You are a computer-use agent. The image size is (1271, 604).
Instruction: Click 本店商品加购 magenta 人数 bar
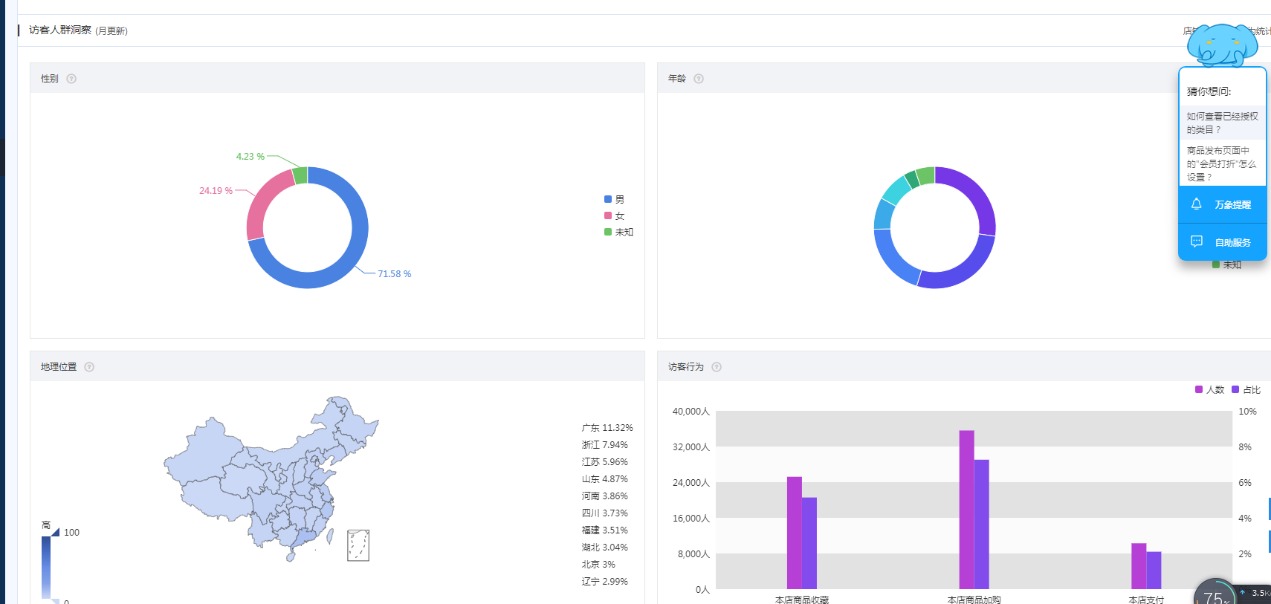[966, 510]
